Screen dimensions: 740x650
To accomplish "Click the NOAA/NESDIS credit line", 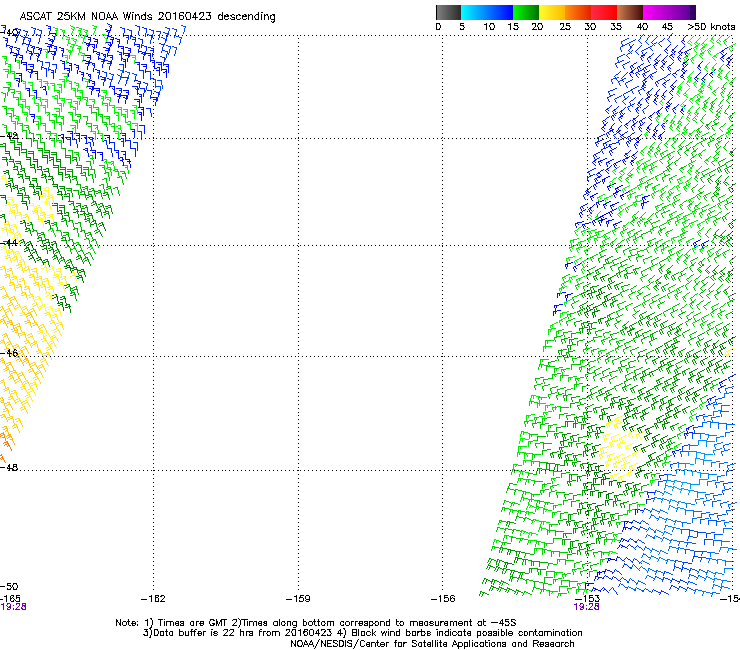I will (x=432, y=644).
